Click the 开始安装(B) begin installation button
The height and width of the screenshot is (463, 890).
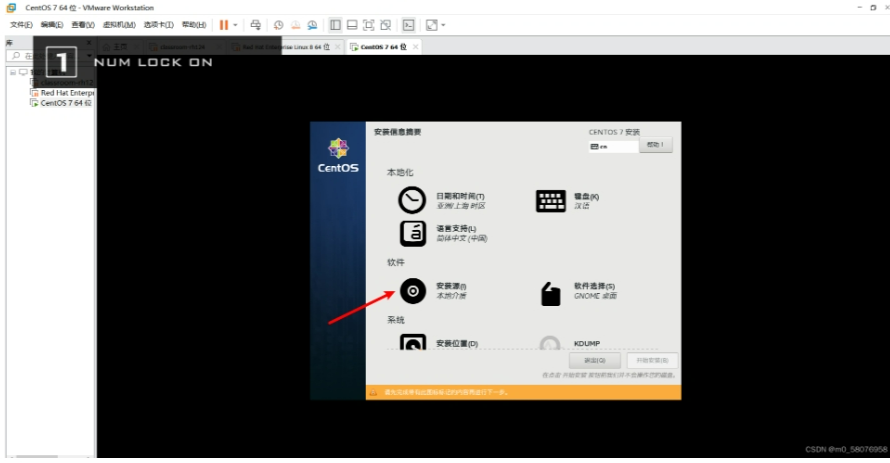(652, 360)
